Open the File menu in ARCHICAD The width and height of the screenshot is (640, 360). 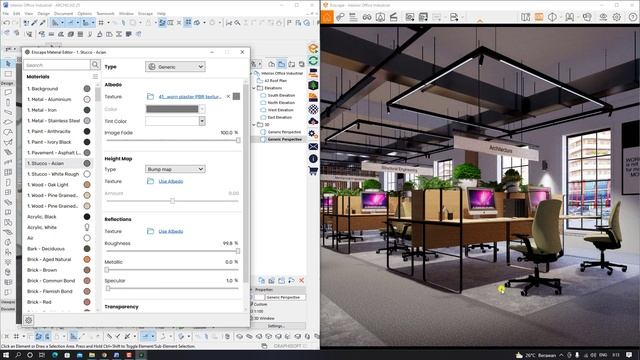6,13
